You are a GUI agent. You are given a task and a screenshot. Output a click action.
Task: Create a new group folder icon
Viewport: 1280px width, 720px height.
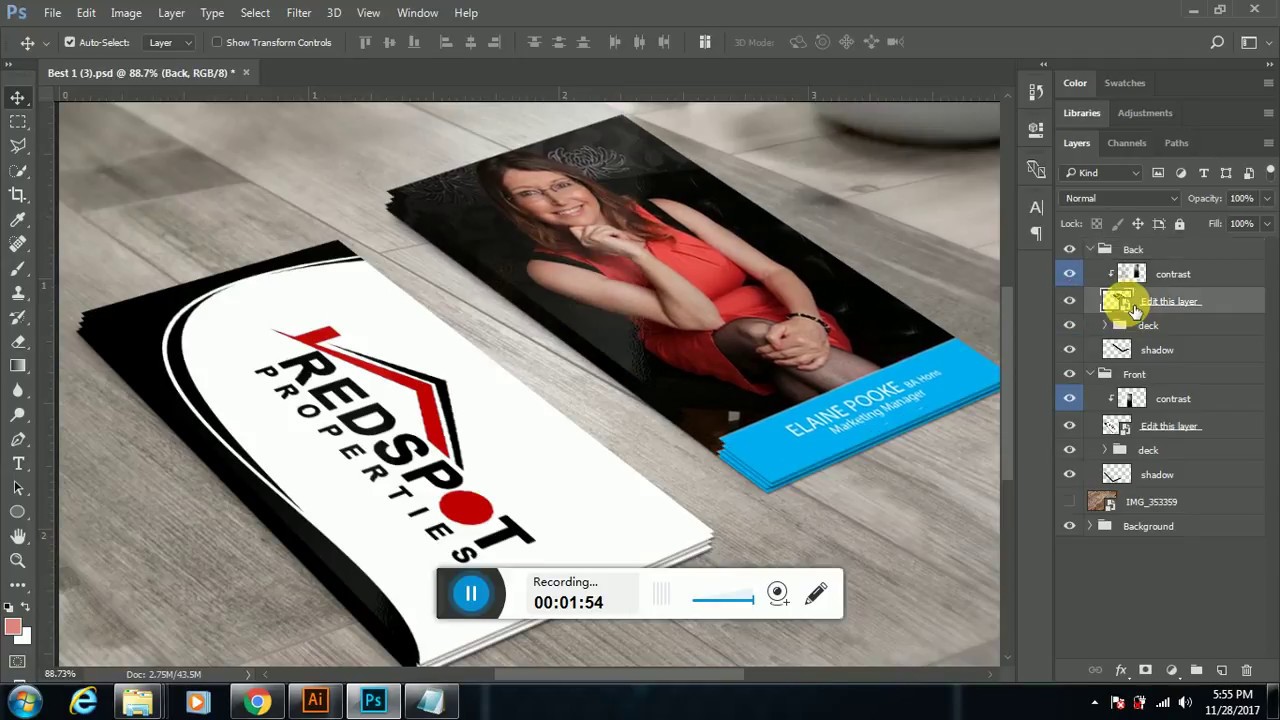tap(1196, 670)
